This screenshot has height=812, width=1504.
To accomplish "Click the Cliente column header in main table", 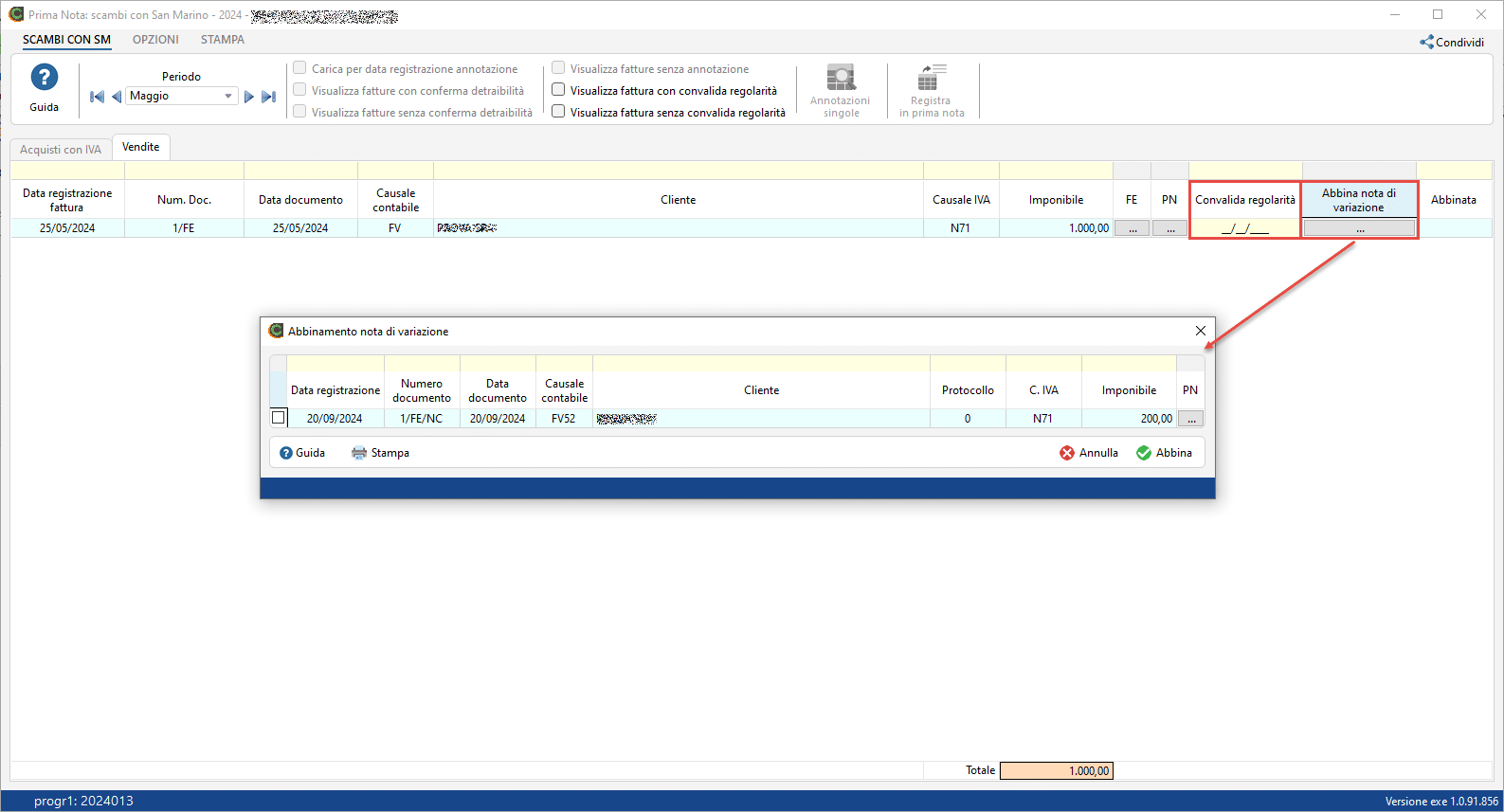I will [x=679, y=200].
